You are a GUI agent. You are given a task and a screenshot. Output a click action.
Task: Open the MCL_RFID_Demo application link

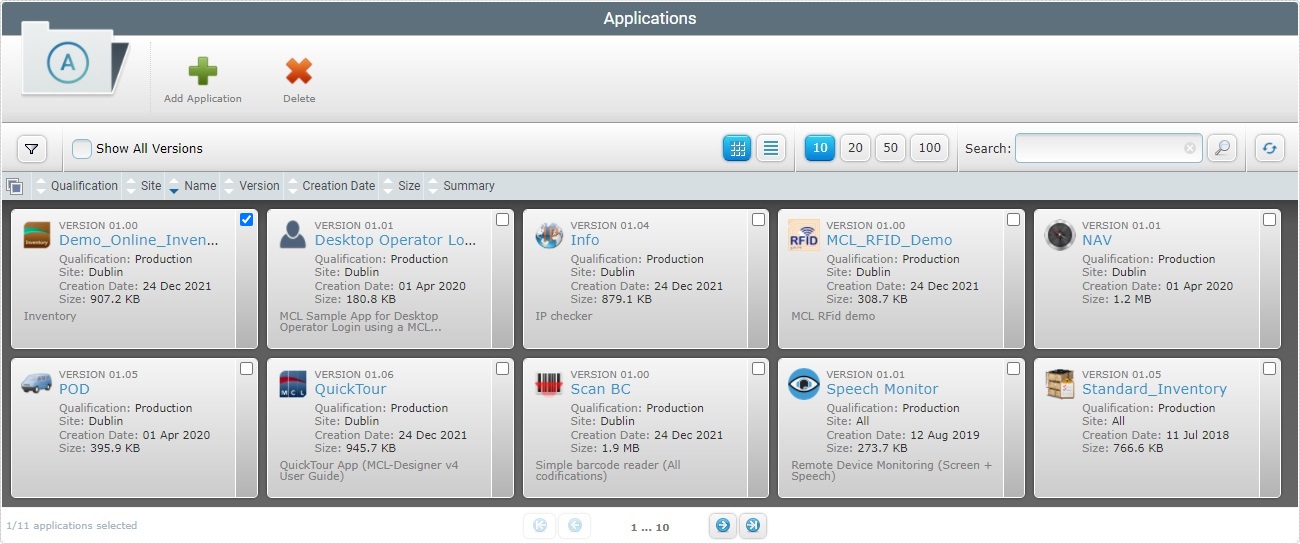[x=889, y=240]
